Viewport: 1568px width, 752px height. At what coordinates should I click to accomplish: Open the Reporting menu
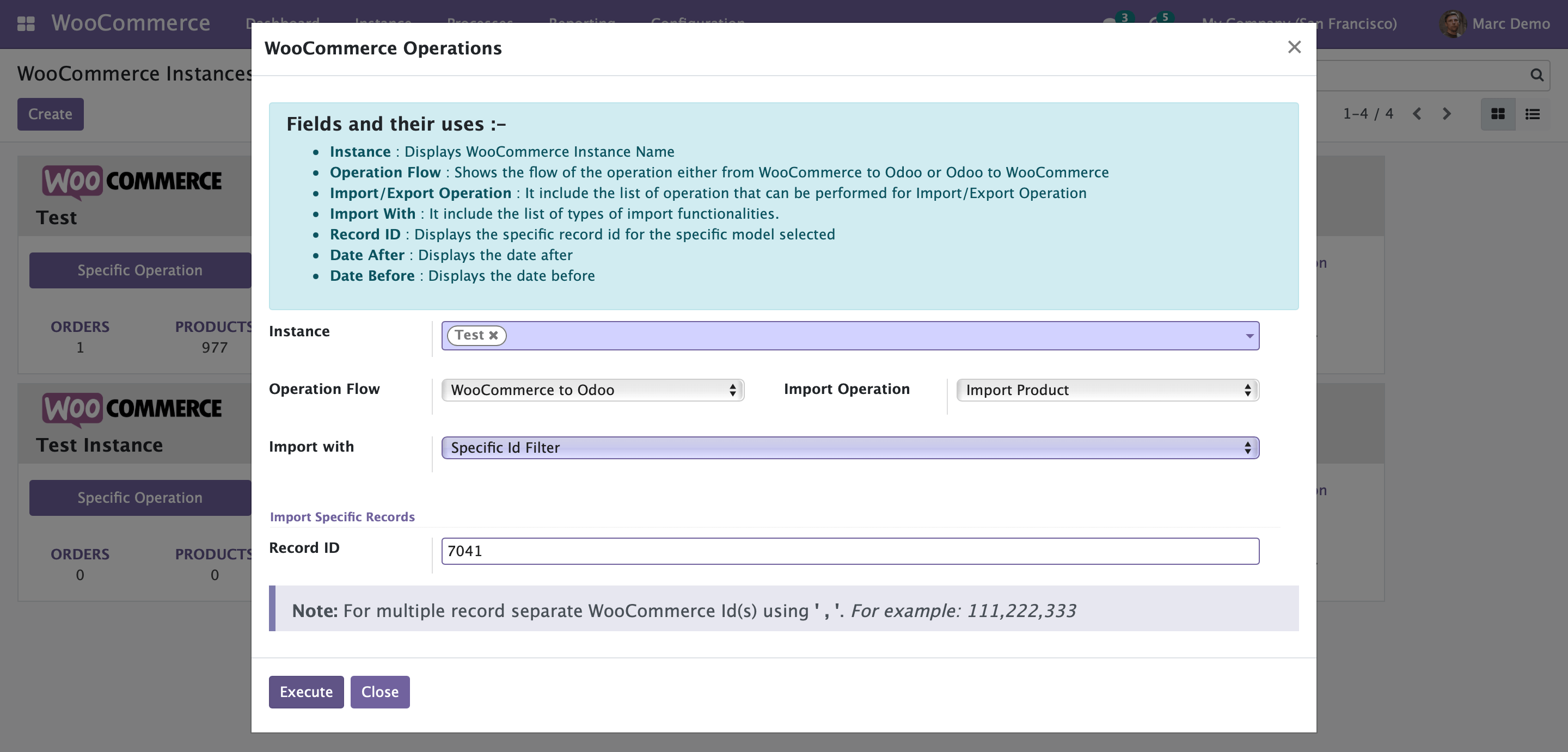pos(581,23)
